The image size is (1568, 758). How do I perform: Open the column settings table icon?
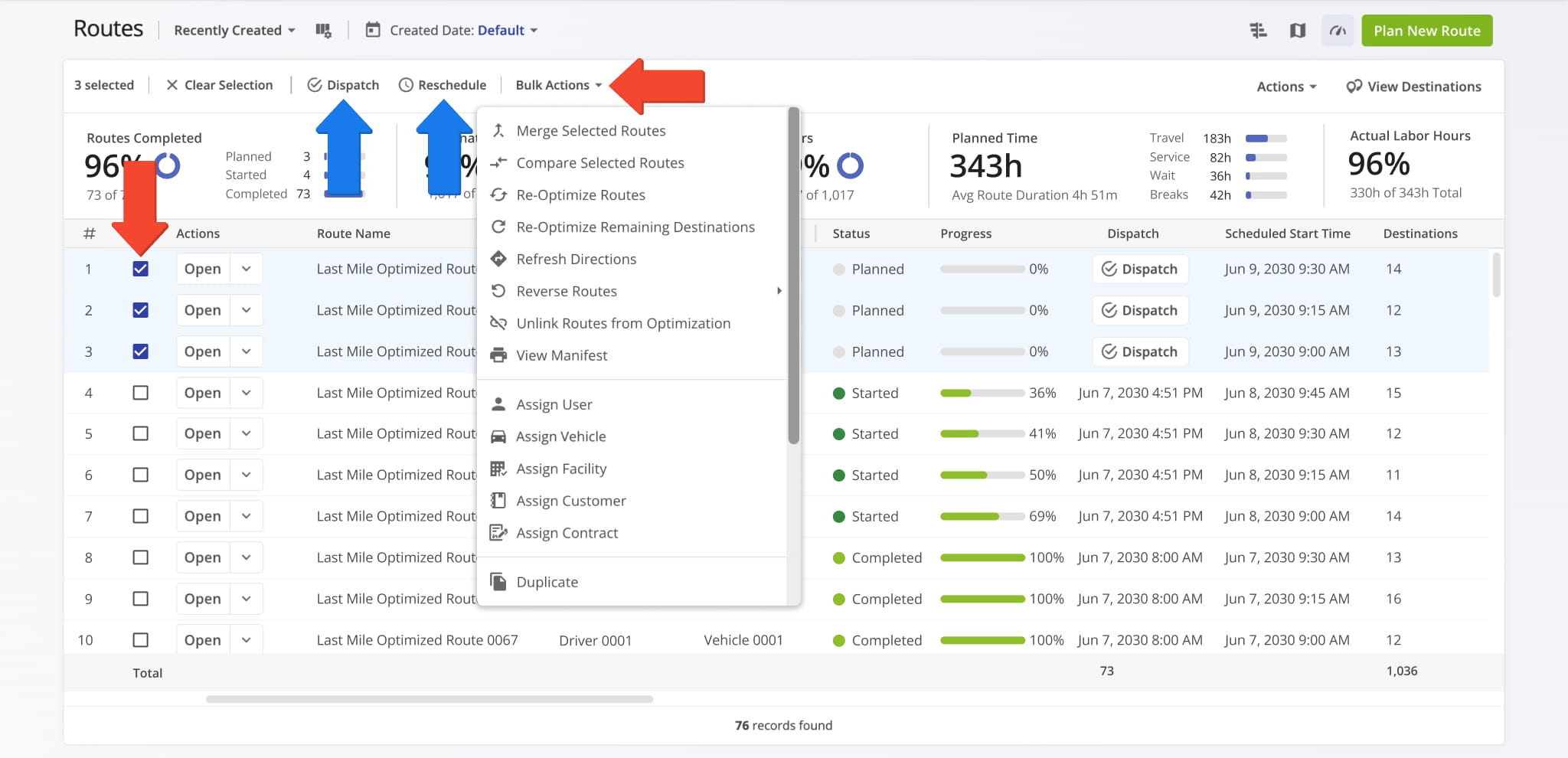pos(323,31)
